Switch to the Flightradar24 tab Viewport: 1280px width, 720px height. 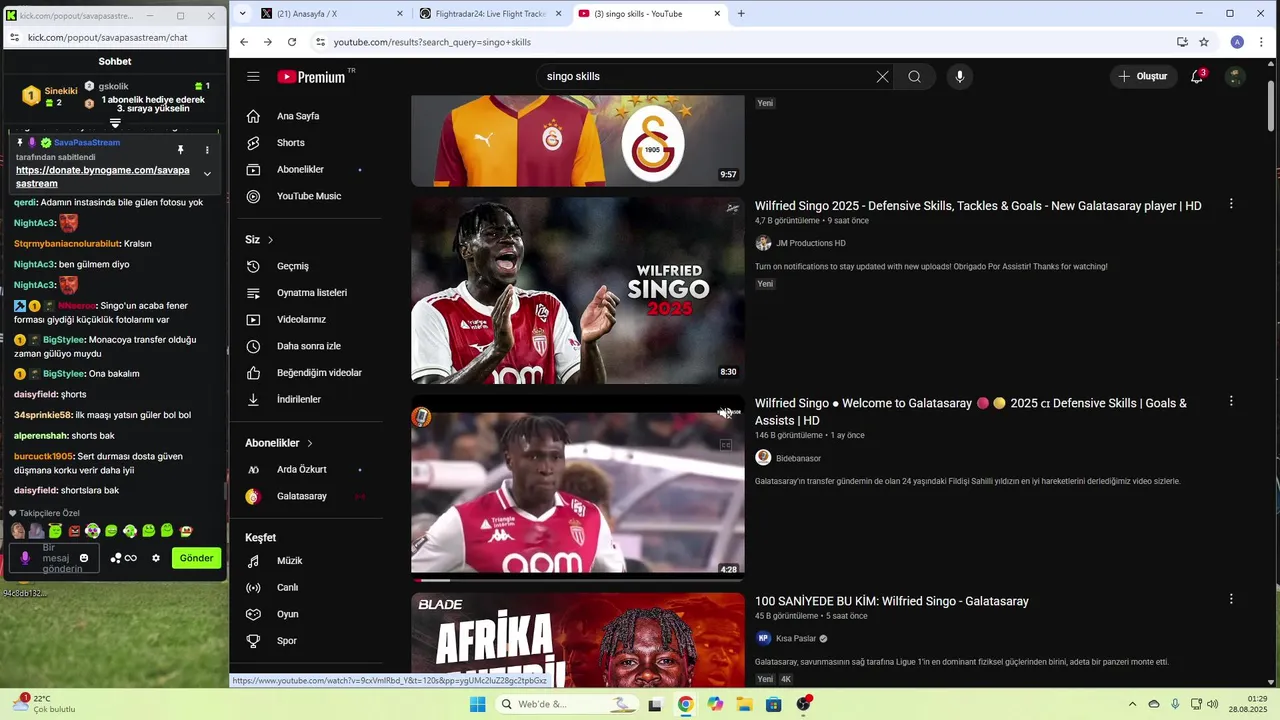(x=489, y=14)
